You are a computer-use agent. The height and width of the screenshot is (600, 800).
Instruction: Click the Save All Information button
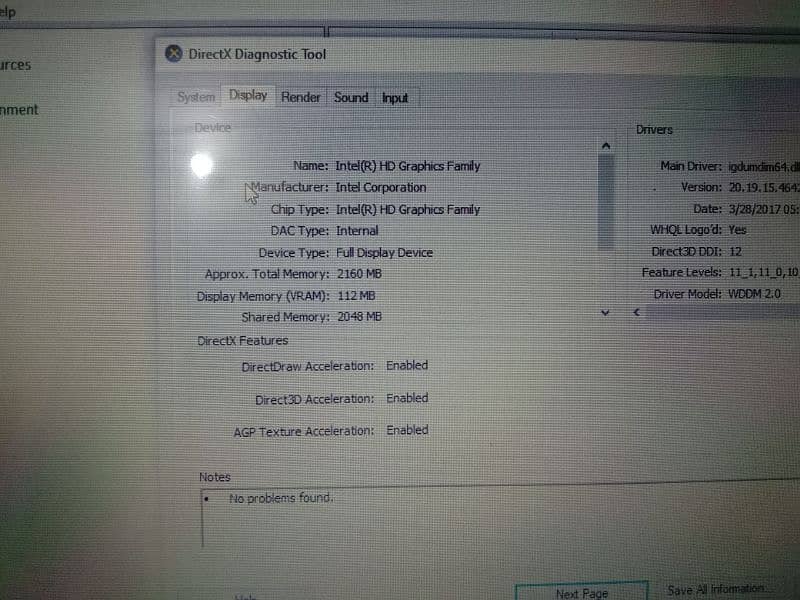pyautogui.click(x=718, y=590)
